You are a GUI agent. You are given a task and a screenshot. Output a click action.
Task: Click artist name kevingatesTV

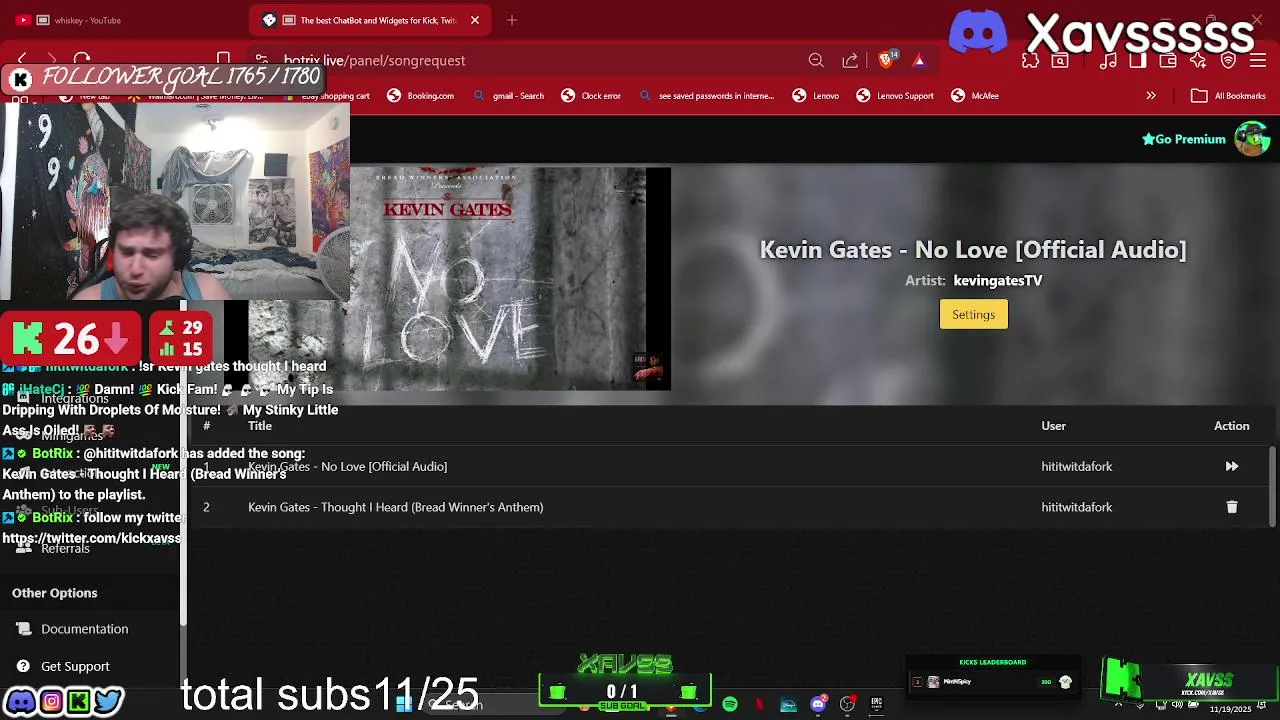[998, 281]
